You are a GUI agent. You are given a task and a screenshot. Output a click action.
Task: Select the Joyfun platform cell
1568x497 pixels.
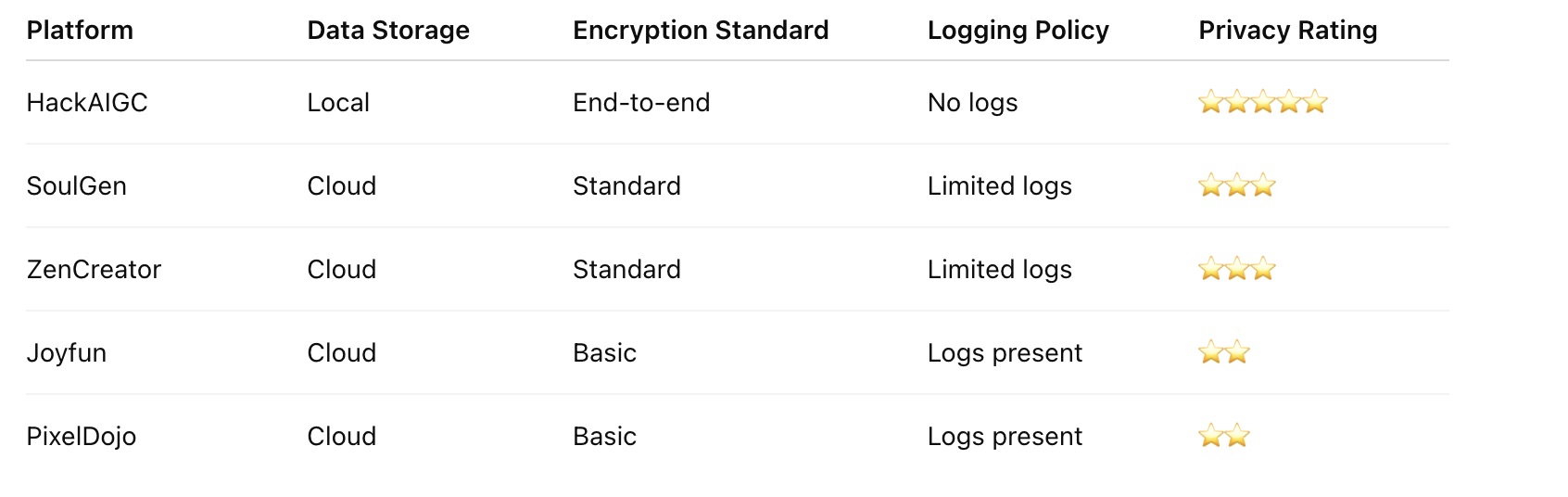[x=66, y=353]
